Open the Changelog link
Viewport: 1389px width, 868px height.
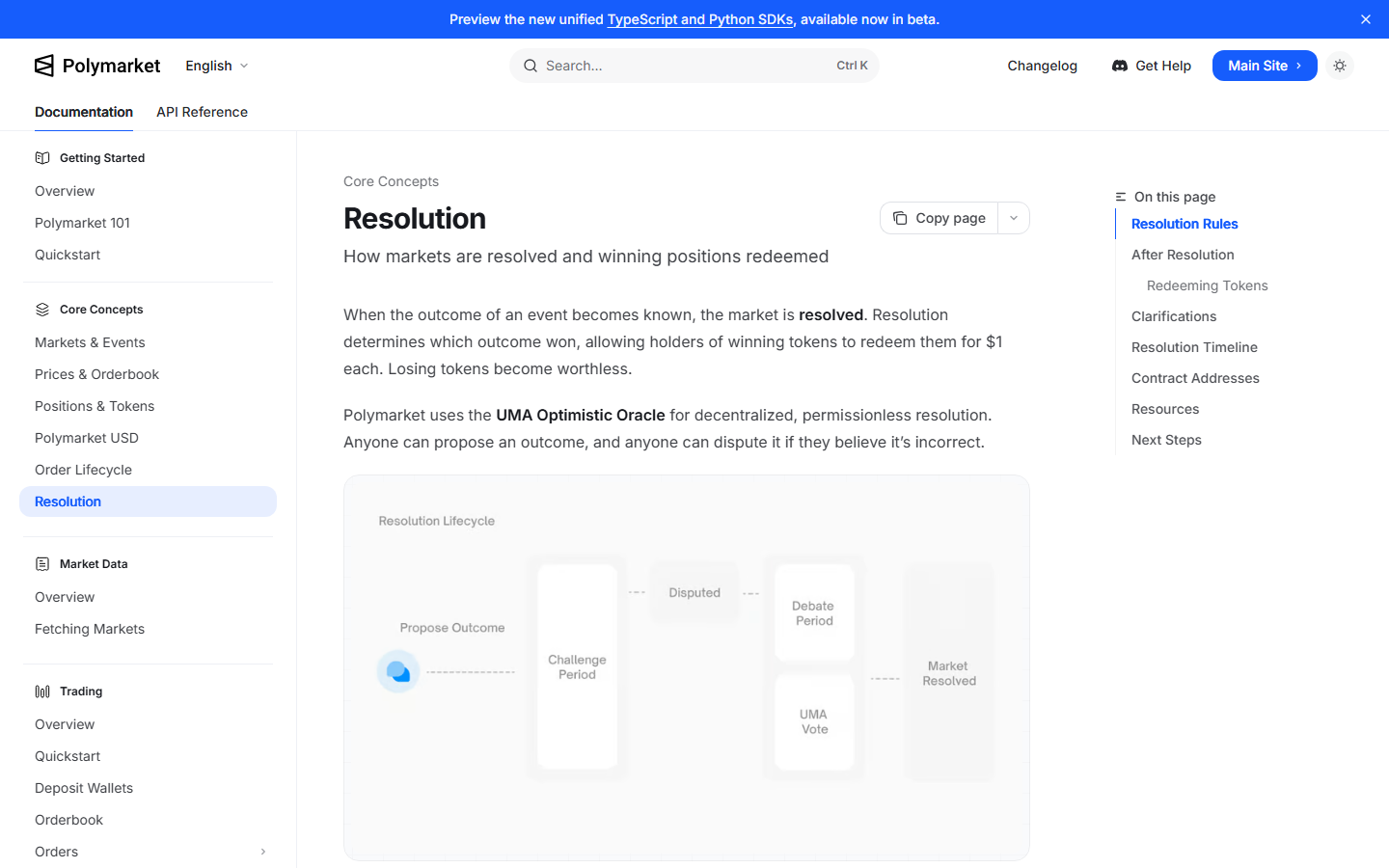pyautogui.click(x=1043, y=66)
